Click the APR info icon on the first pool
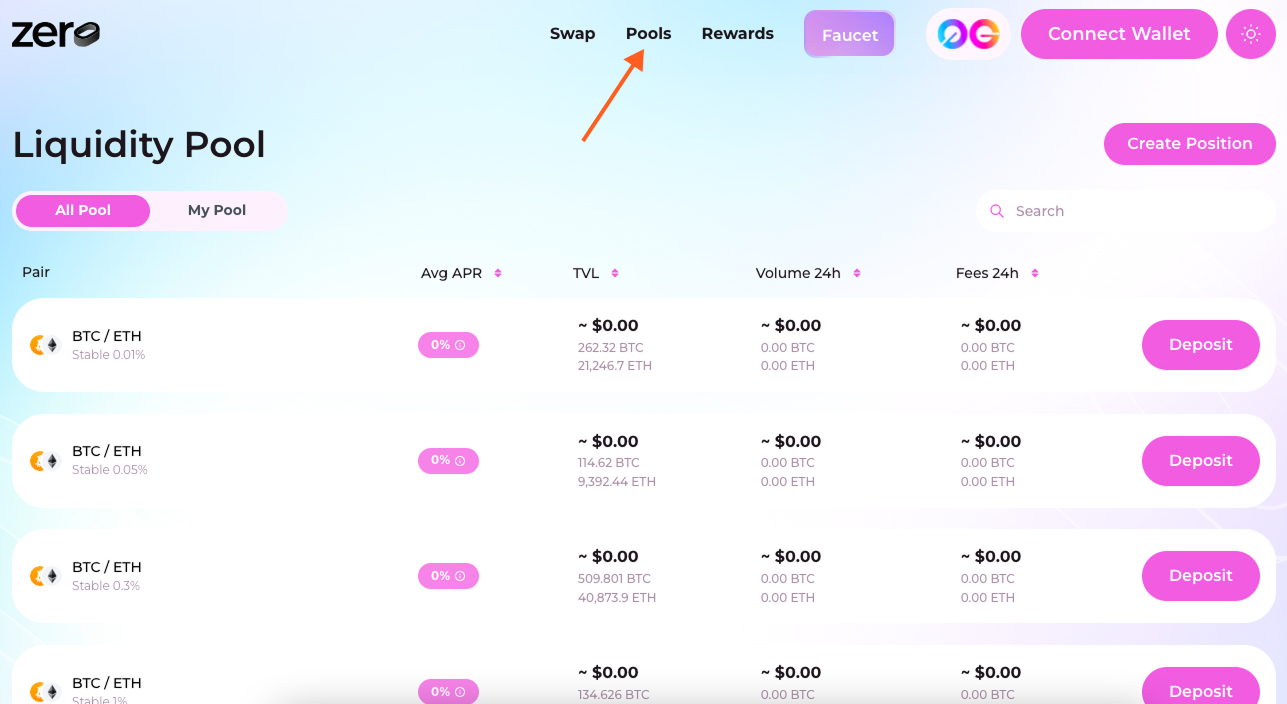Viewport: 1287px width, 704px height. point(462,344)
